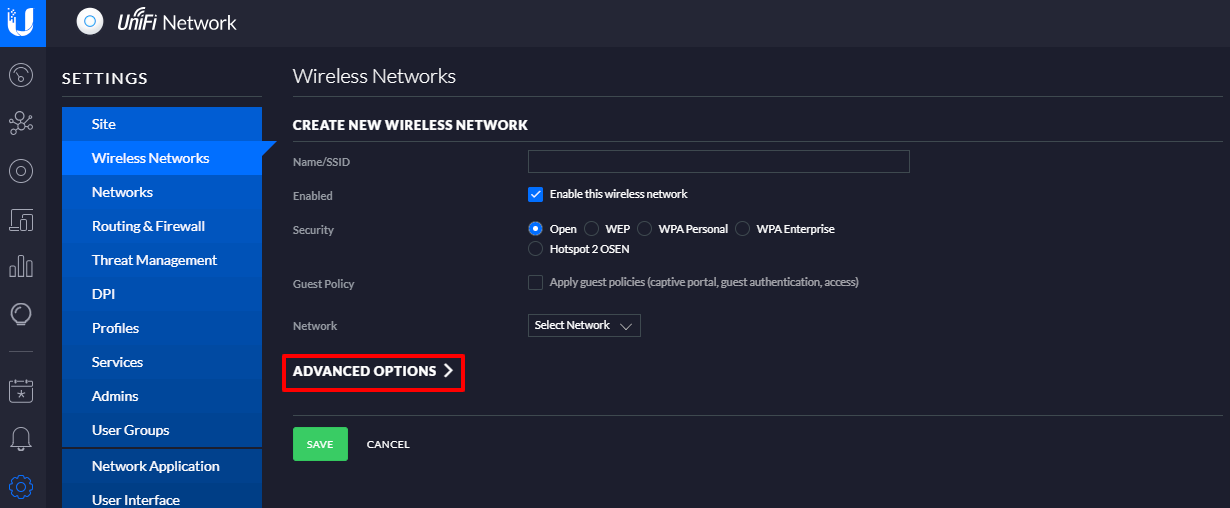Open the Topology nodes icon
The height and width of the screenshot is (508, 1230).
21,122
